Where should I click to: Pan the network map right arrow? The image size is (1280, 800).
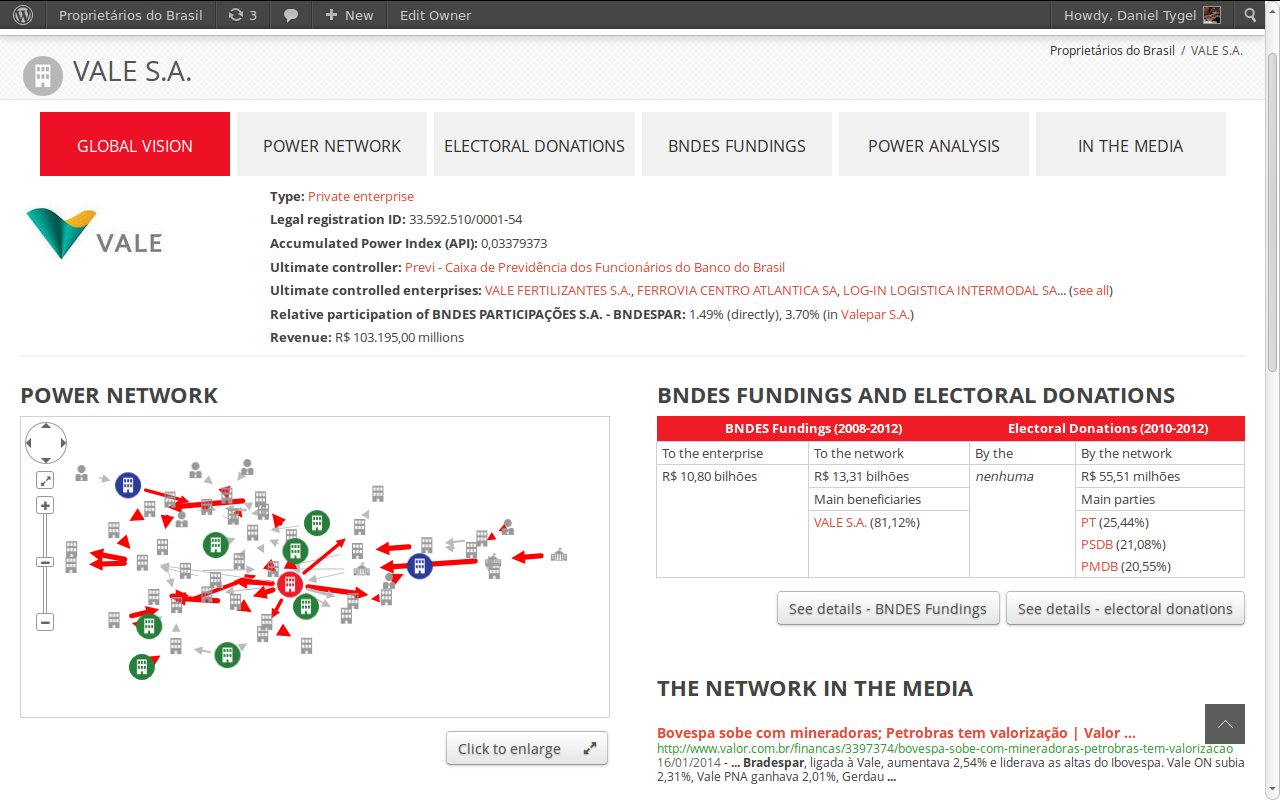(x=62, y=442)
